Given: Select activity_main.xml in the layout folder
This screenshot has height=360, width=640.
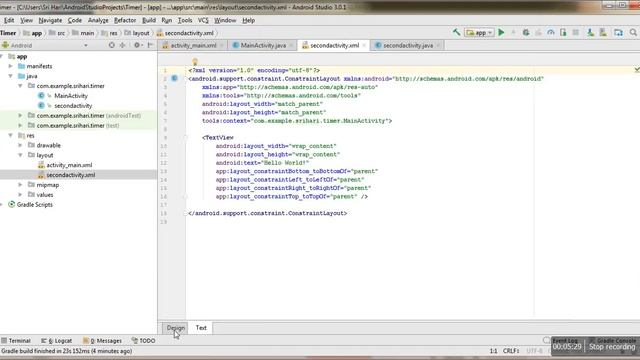Looking at the screenshot, I should tap(69, 165).
